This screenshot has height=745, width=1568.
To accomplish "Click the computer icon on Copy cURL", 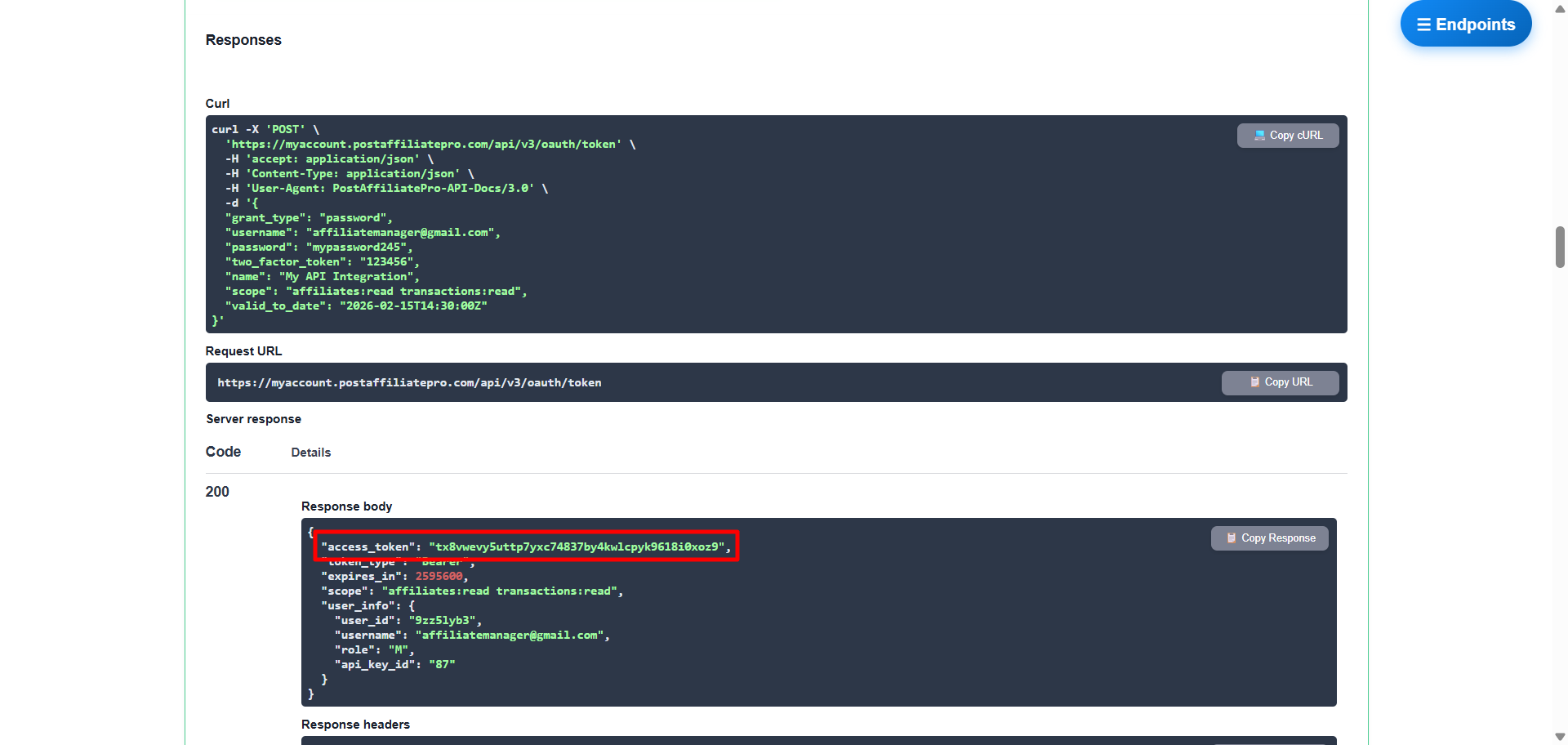I will tap(1259, 136).
